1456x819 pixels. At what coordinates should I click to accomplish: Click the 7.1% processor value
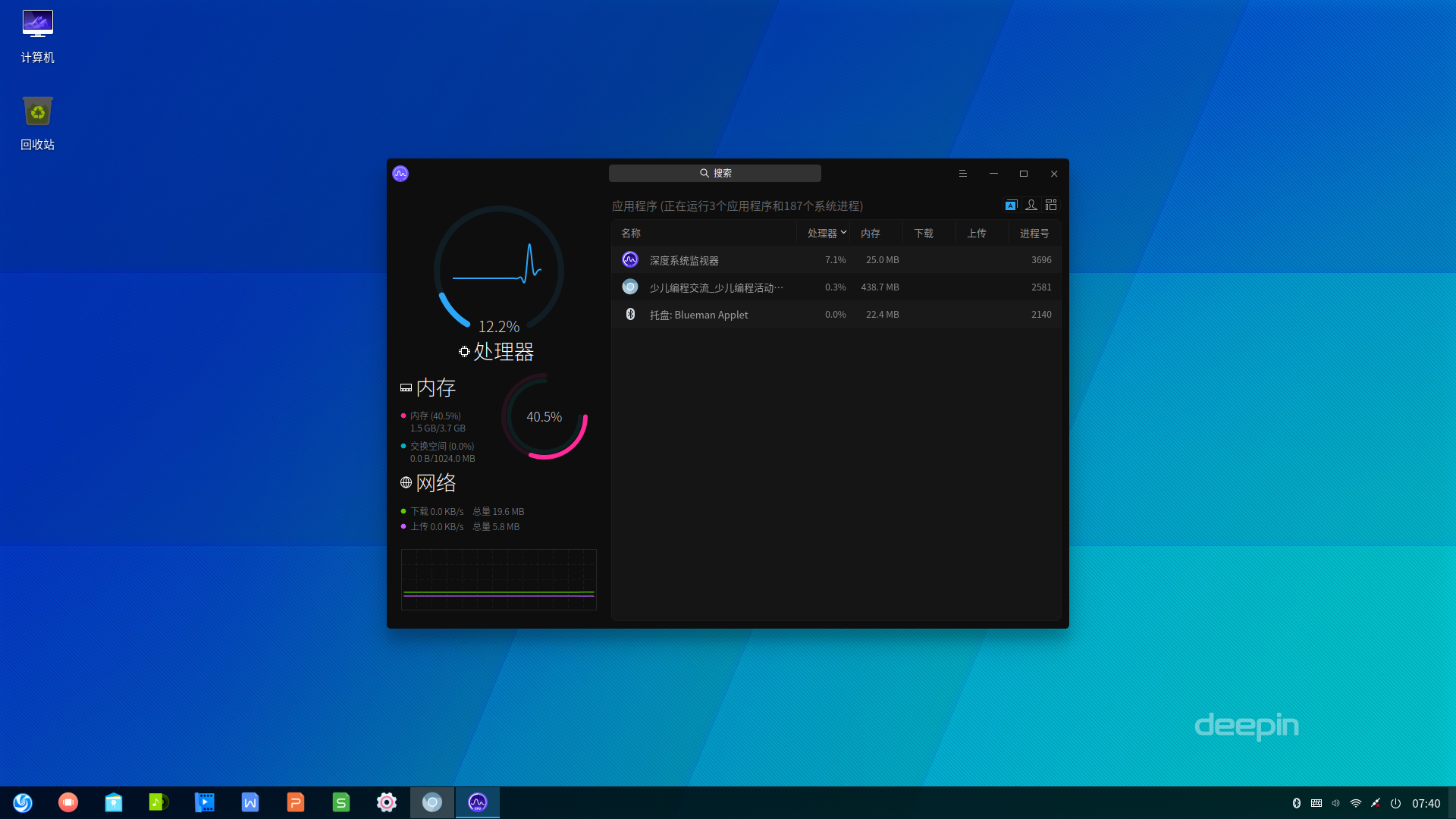[835, 260]
